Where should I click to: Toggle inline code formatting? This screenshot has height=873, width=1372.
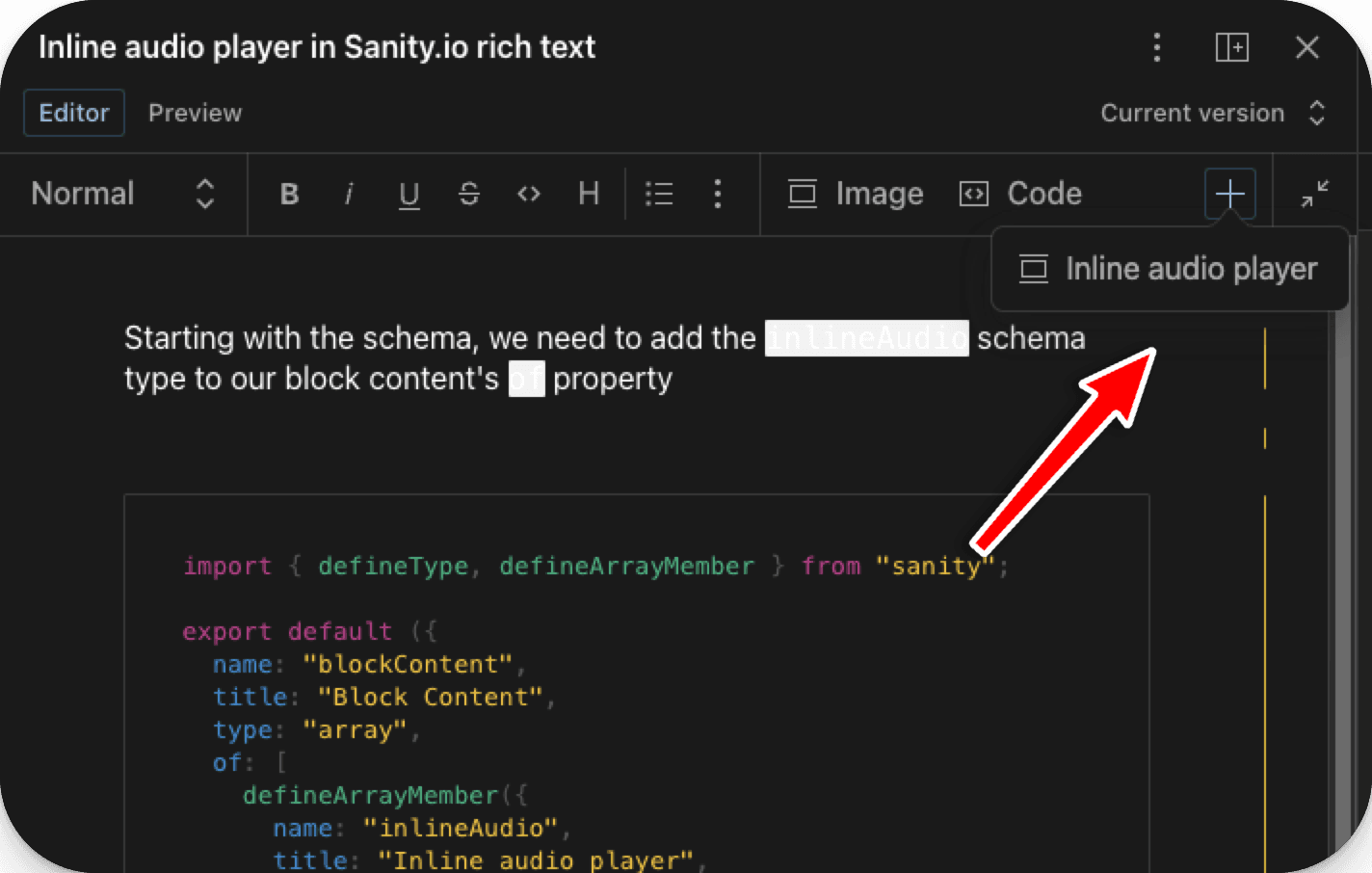tap(529, 195)
